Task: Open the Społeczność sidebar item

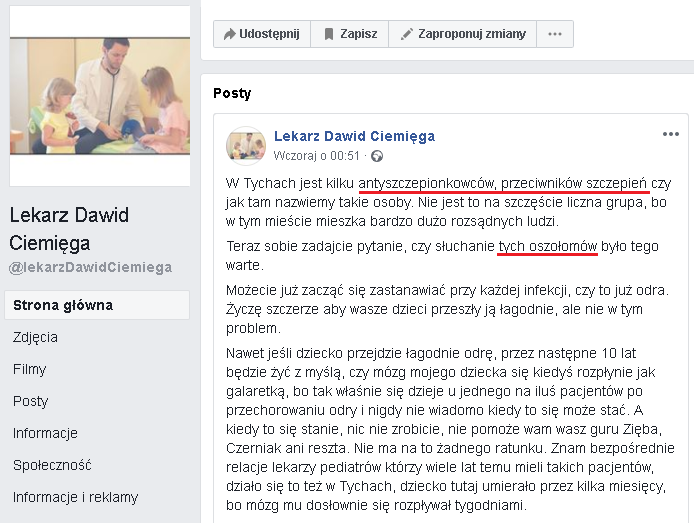Action: coord(52,465)
